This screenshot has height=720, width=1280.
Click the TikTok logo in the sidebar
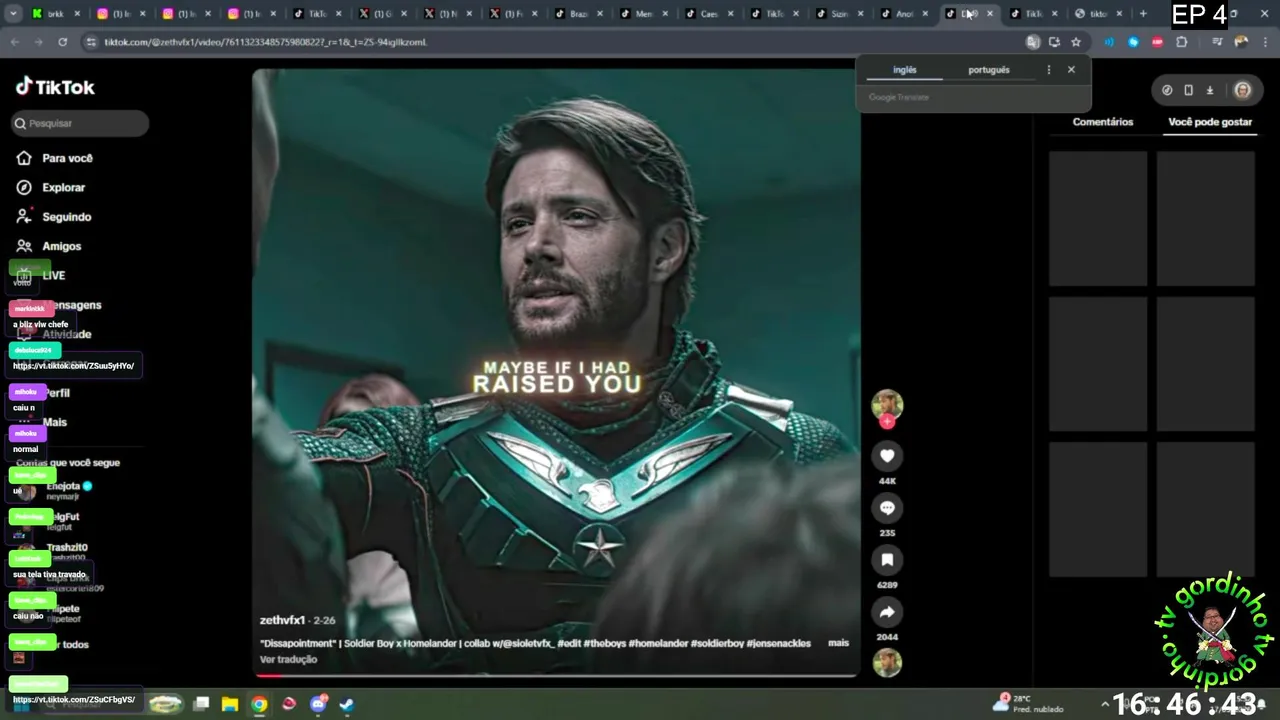(55, 87)
